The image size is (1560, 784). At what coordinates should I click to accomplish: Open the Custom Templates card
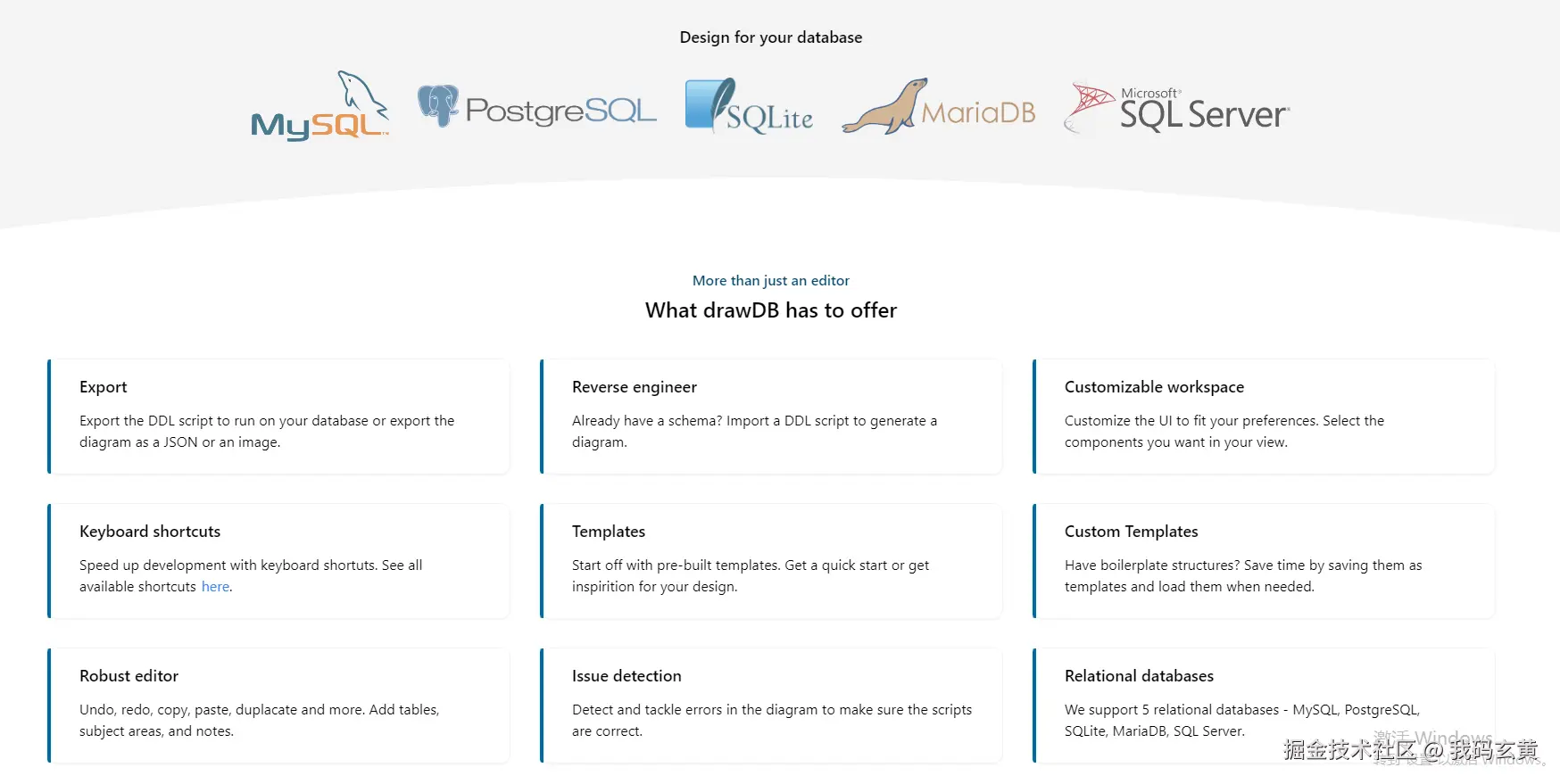click(1264, 561)
